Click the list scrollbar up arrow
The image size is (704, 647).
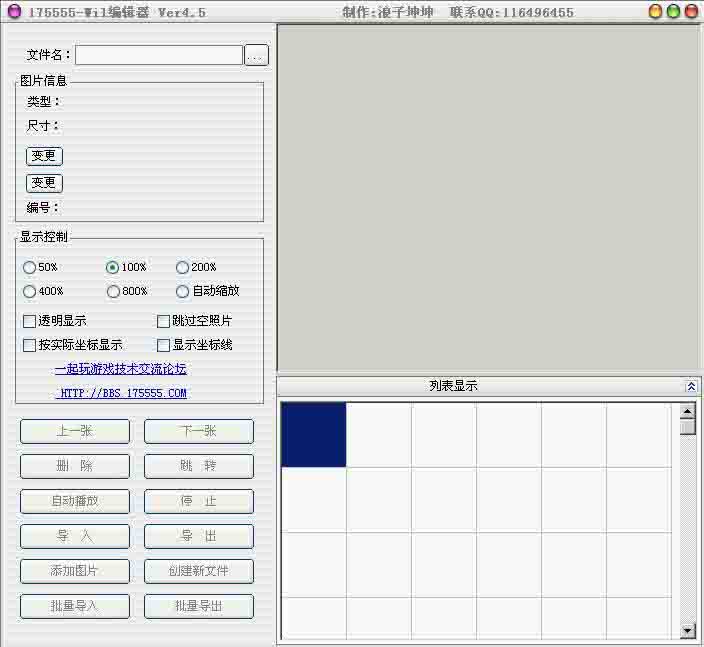687,411
